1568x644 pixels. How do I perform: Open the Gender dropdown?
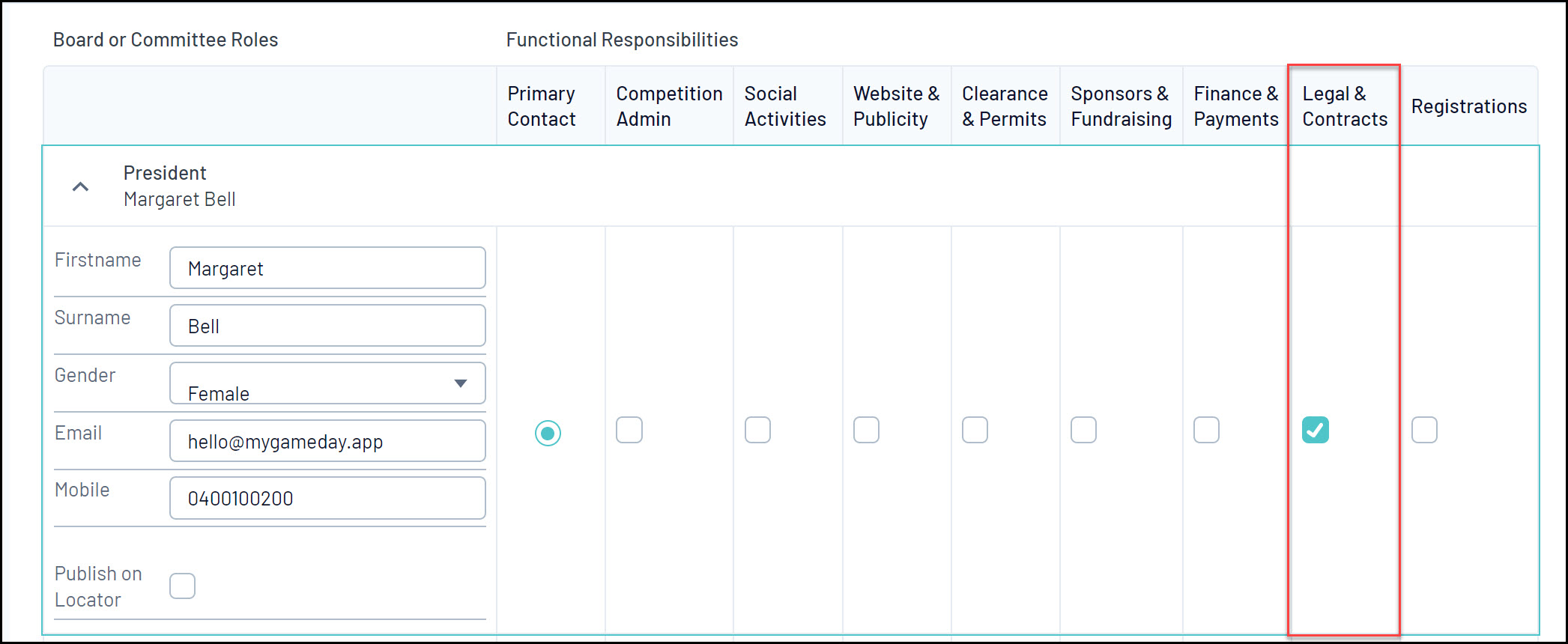[x=327, y=383]
